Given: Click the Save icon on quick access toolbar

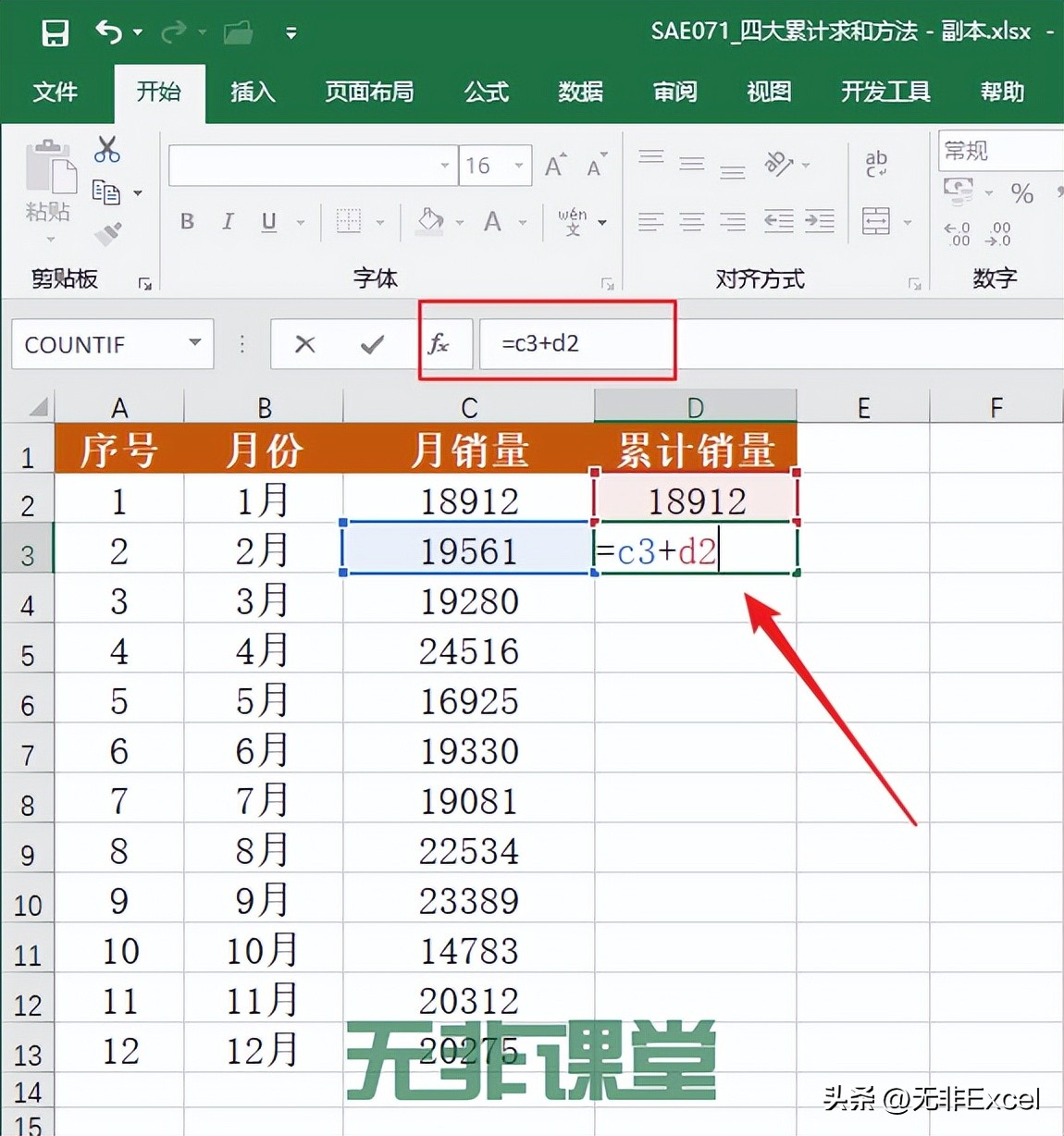Looking at the screenshot, I should pos(55,31).
